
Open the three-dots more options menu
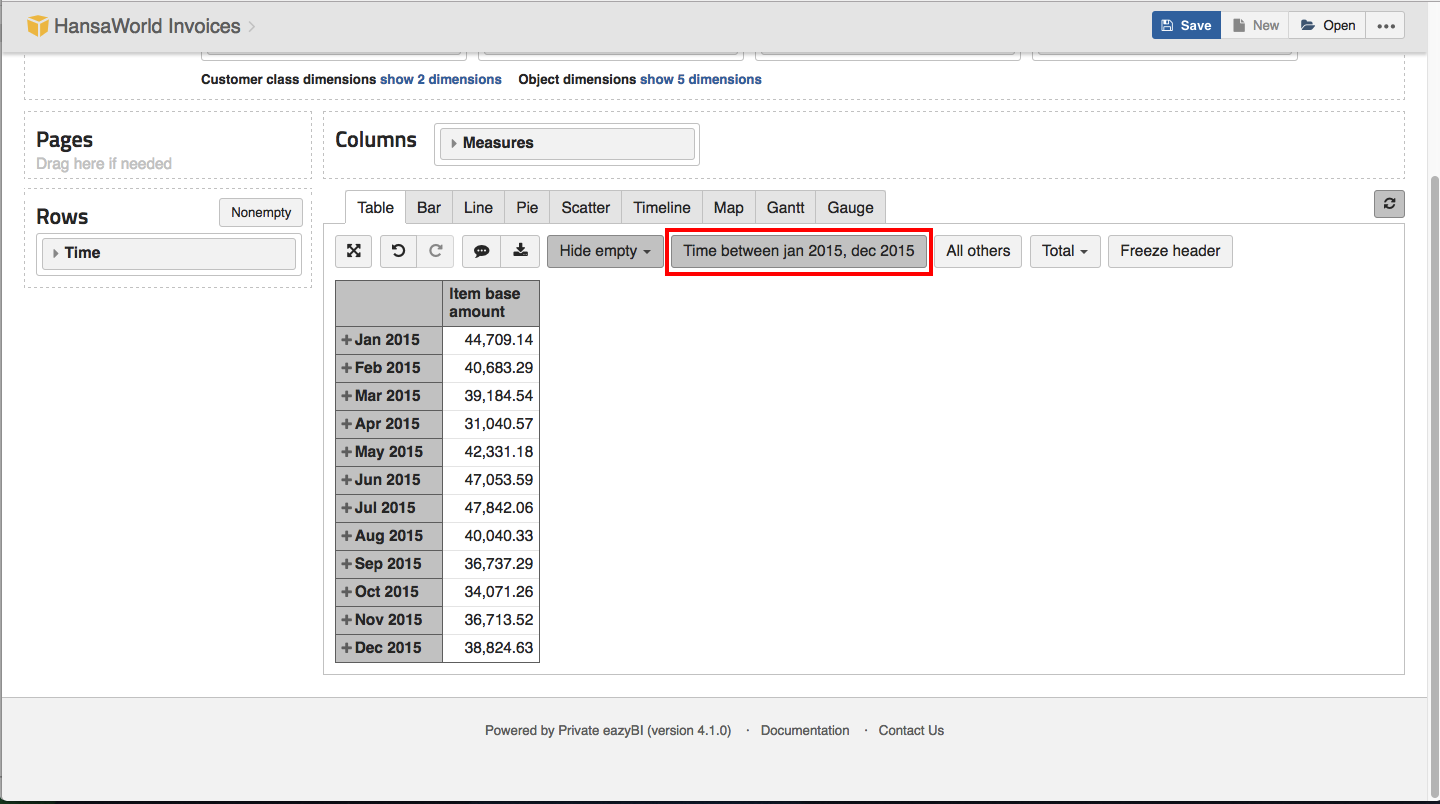click(1385, 26)
